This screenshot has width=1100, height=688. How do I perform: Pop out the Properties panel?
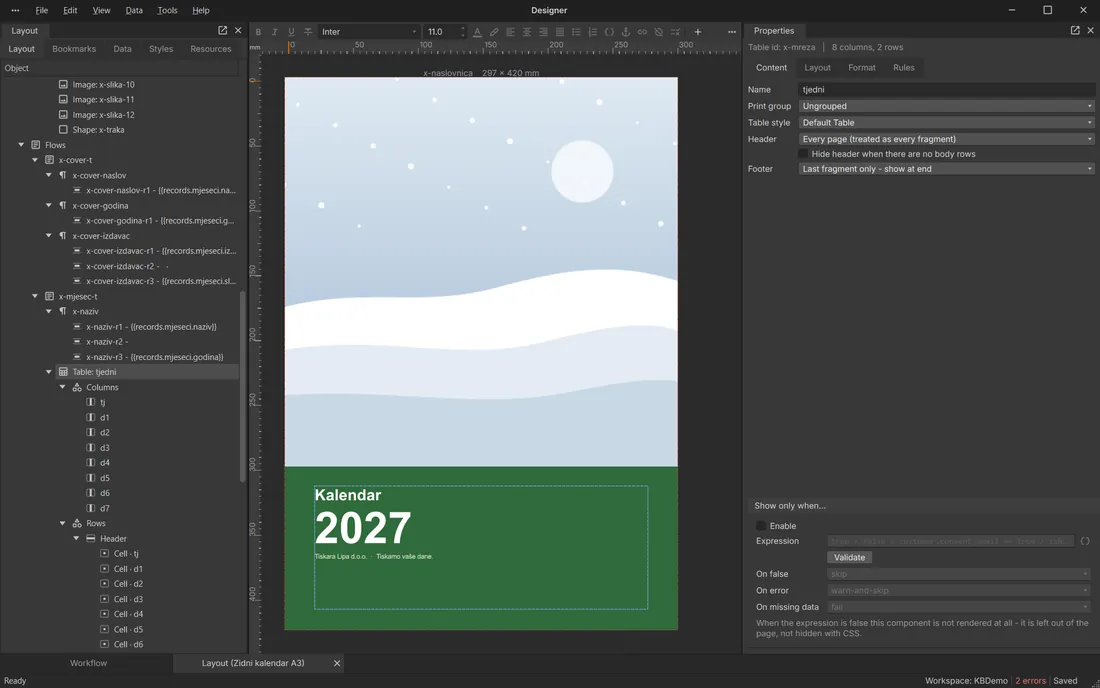click(x=1075, y=30)
